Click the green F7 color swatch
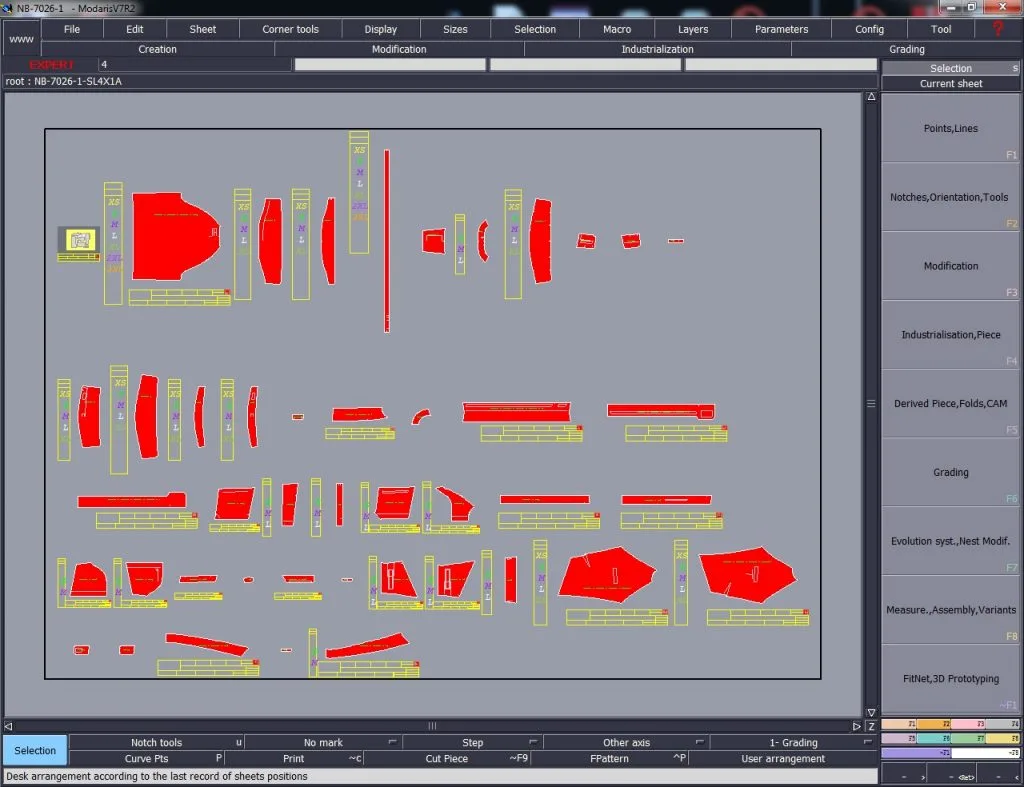 click(968, 738)
